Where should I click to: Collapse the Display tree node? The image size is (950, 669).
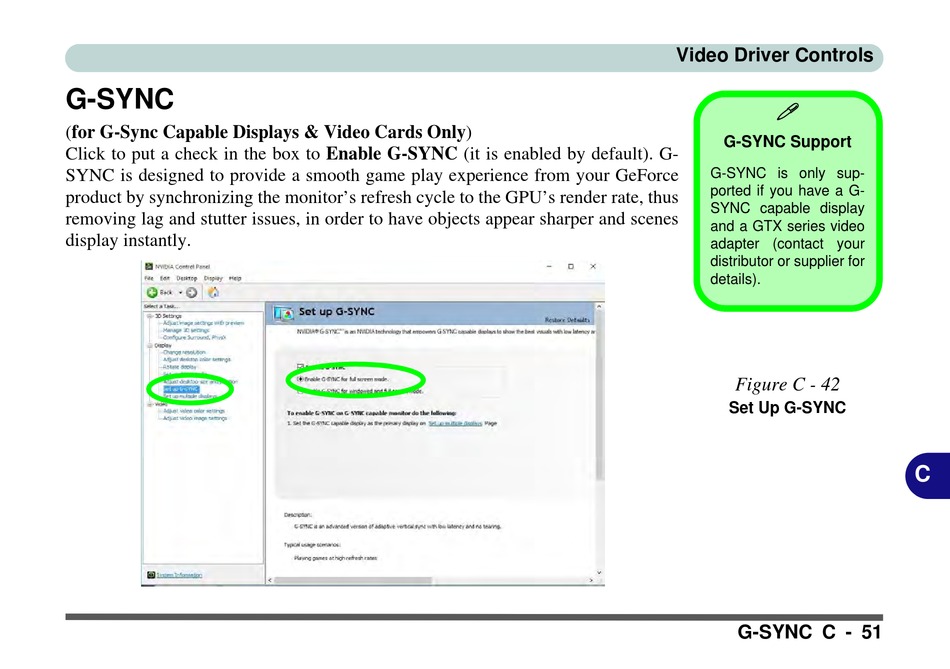(x=149, y=345)
